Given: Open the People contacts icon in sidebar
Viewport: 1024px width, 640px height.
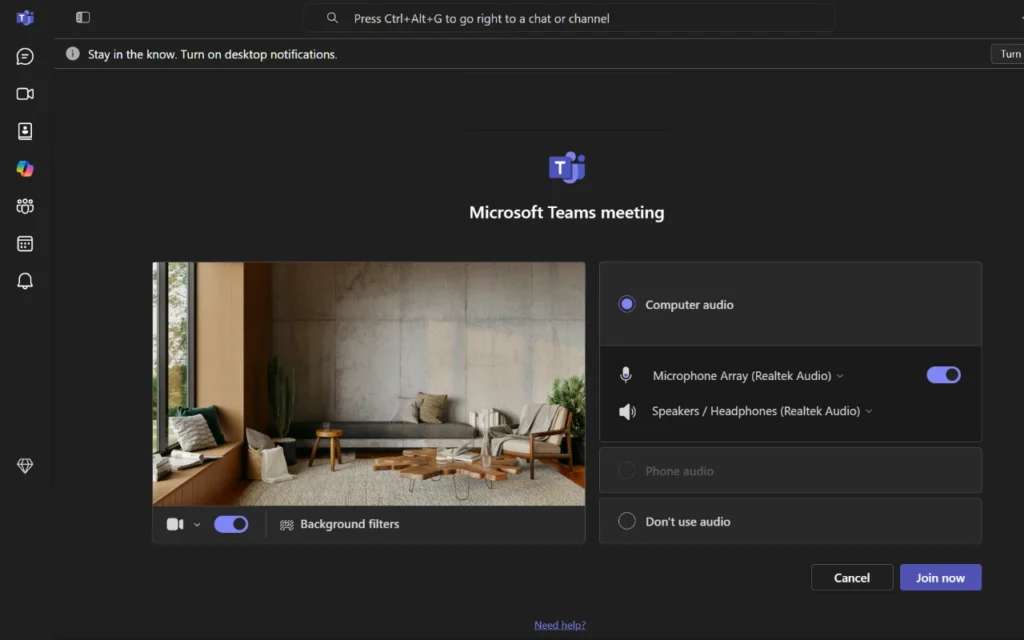Looking at the screenshot, I should click(x=25, y=131).
